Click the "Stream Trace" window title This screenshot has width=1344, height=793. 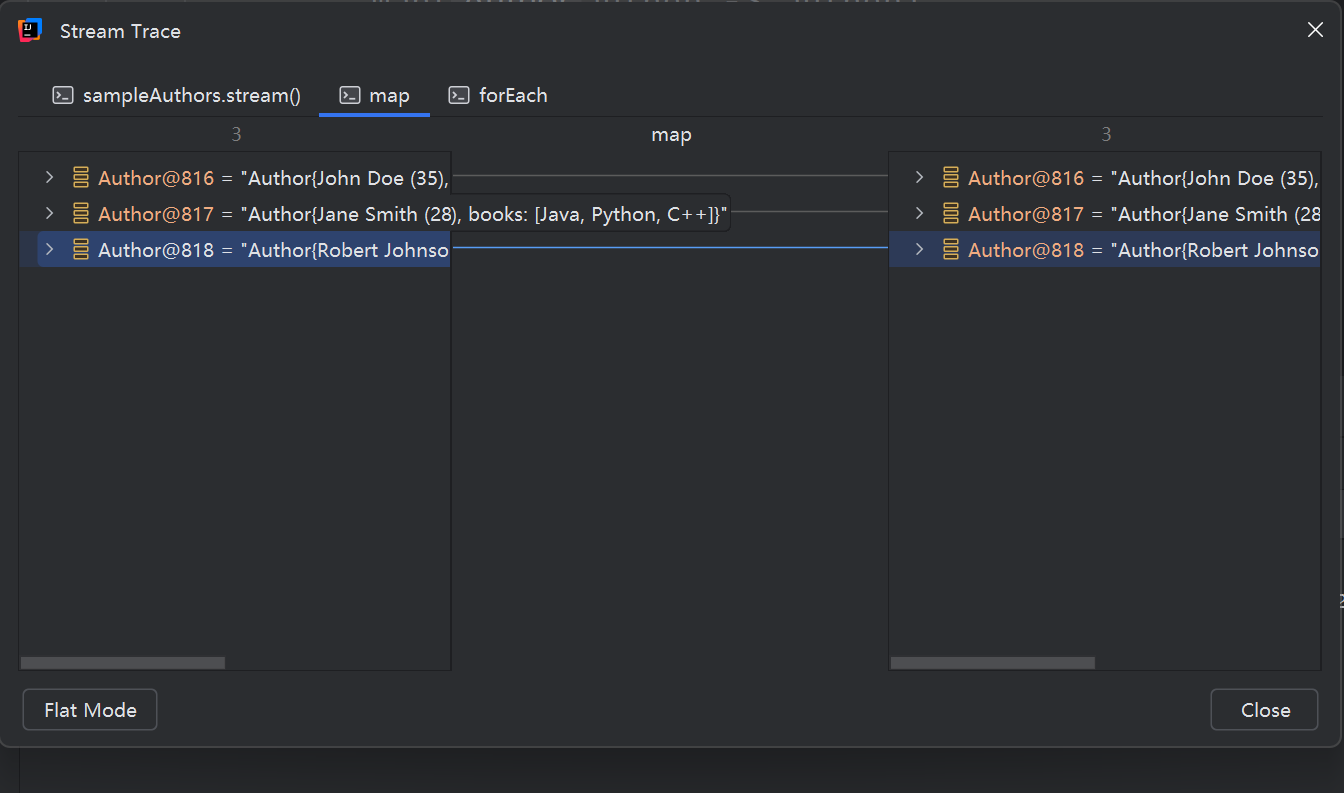[x=120, y=31]
